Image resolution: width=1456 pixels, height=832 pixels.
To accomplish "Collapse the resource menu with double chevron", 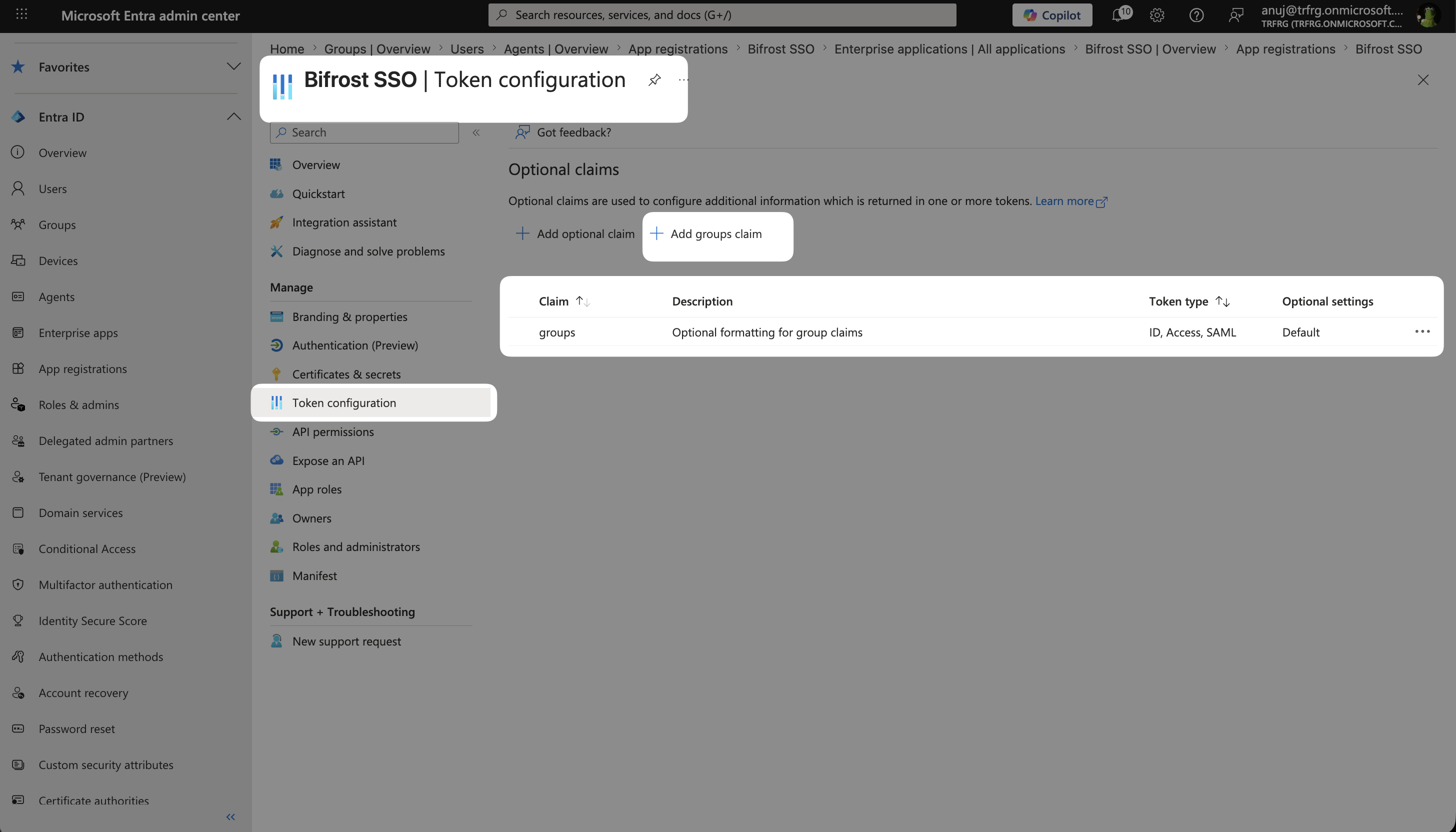I will [x=475, y=132].
